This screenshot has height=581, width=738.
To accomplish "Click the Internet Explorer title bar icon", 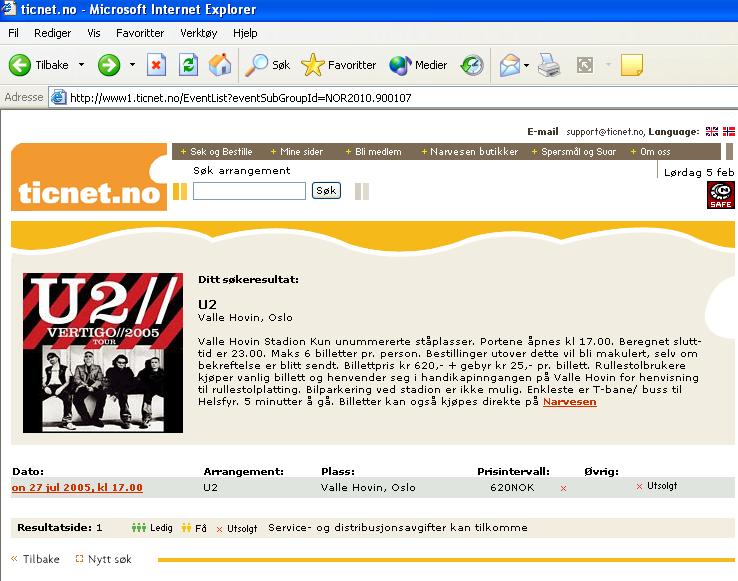I will click(x=9, y=8).
